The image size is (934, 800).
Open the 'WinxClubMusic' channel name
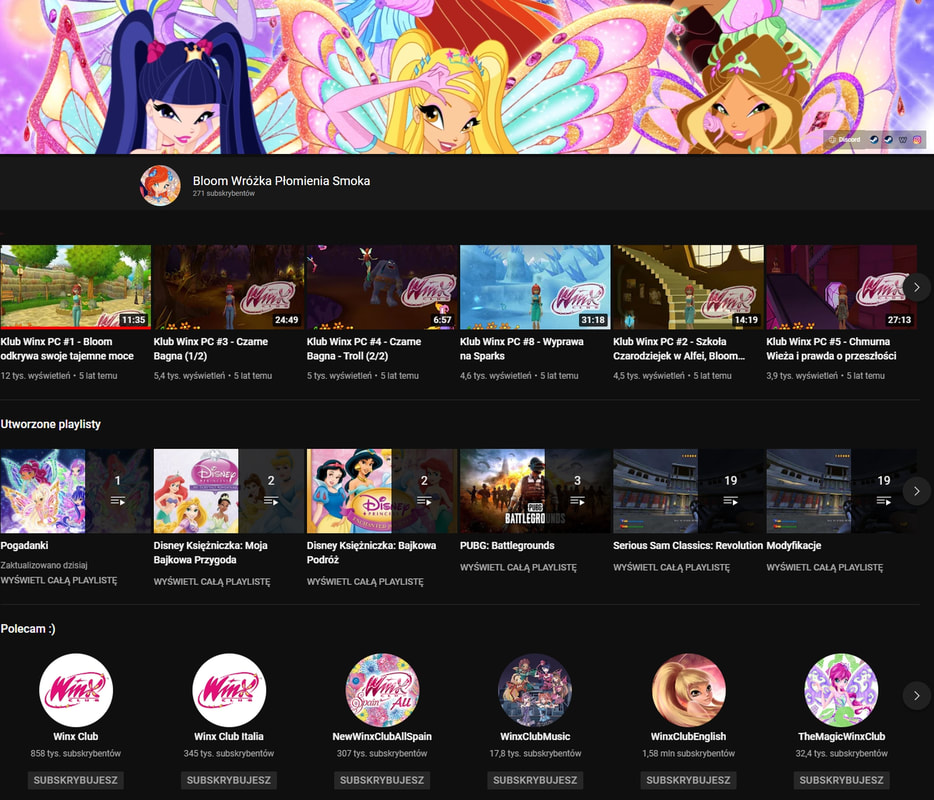(x=535, y=736)
